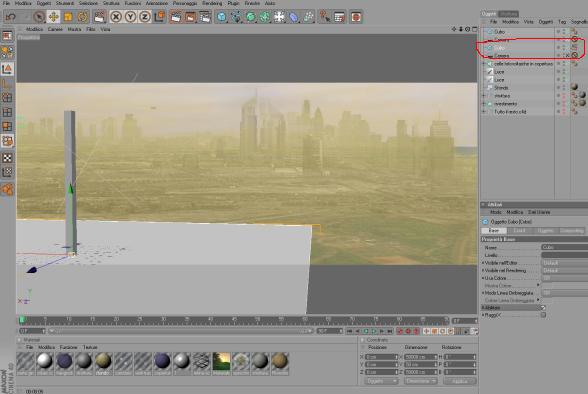588x394 pixels.
Task: Click render to picture viewer icon
Action: coord(190,17)
